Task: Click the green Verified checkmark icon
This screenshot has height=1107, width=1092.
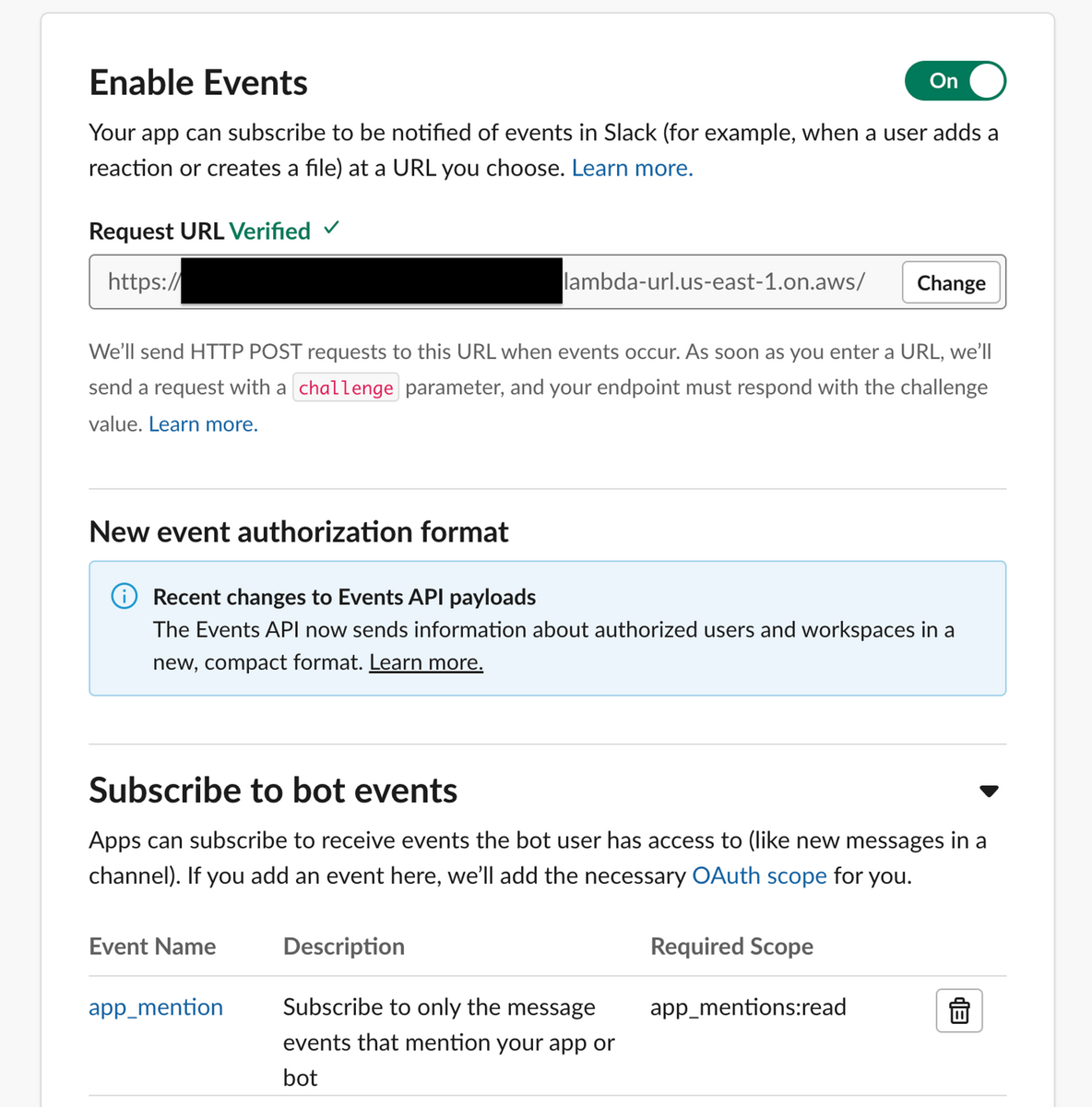Action: pyautogui.click(x=332, y=228)
